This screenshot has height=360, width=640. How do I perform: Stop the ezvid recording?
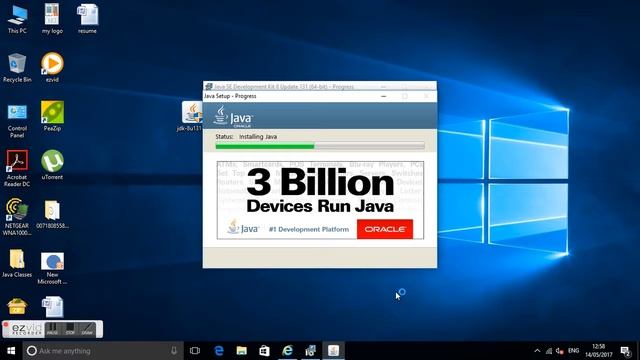click(70, 329)
